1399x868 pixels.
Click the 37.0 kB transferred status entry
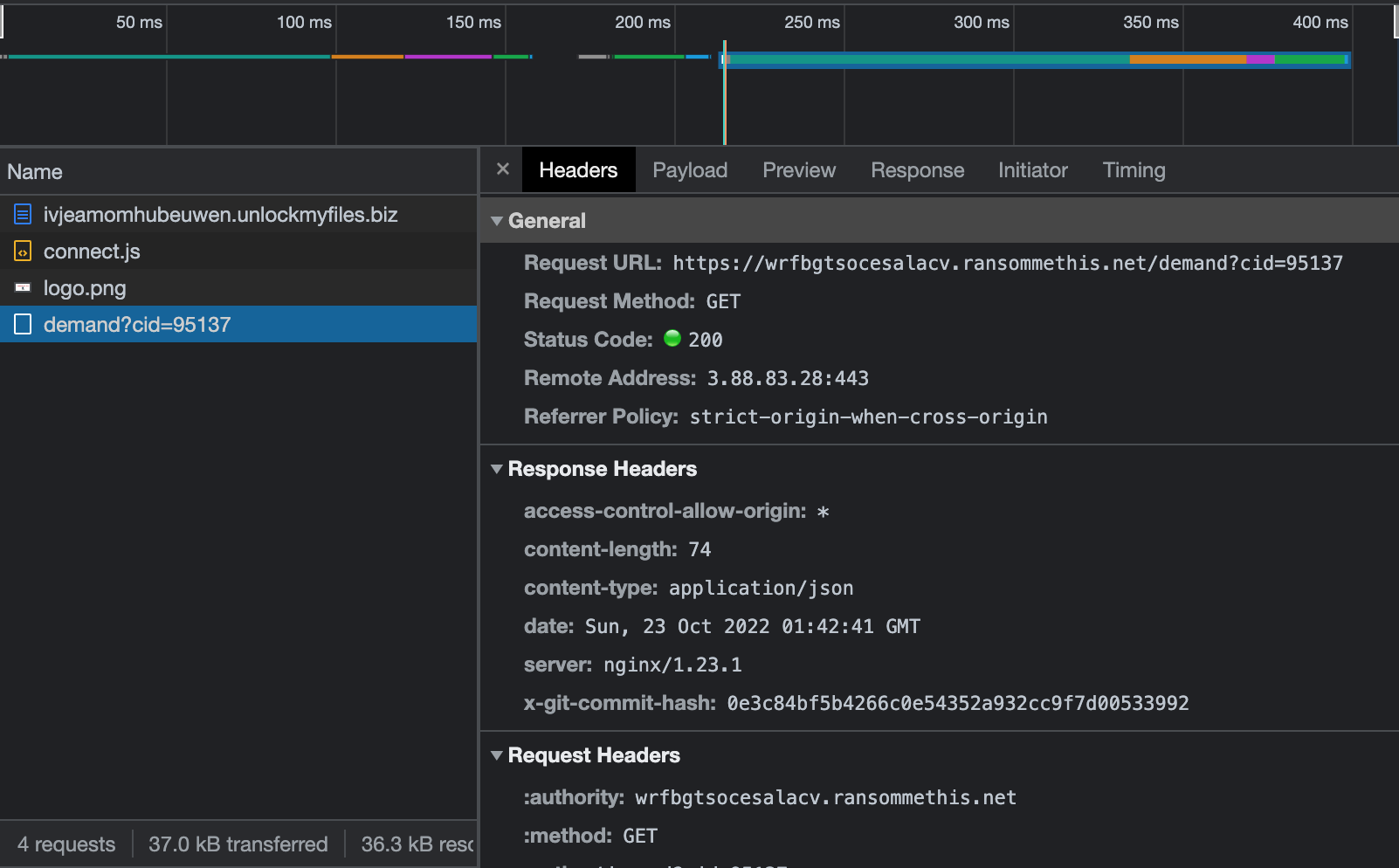point(238,844)
